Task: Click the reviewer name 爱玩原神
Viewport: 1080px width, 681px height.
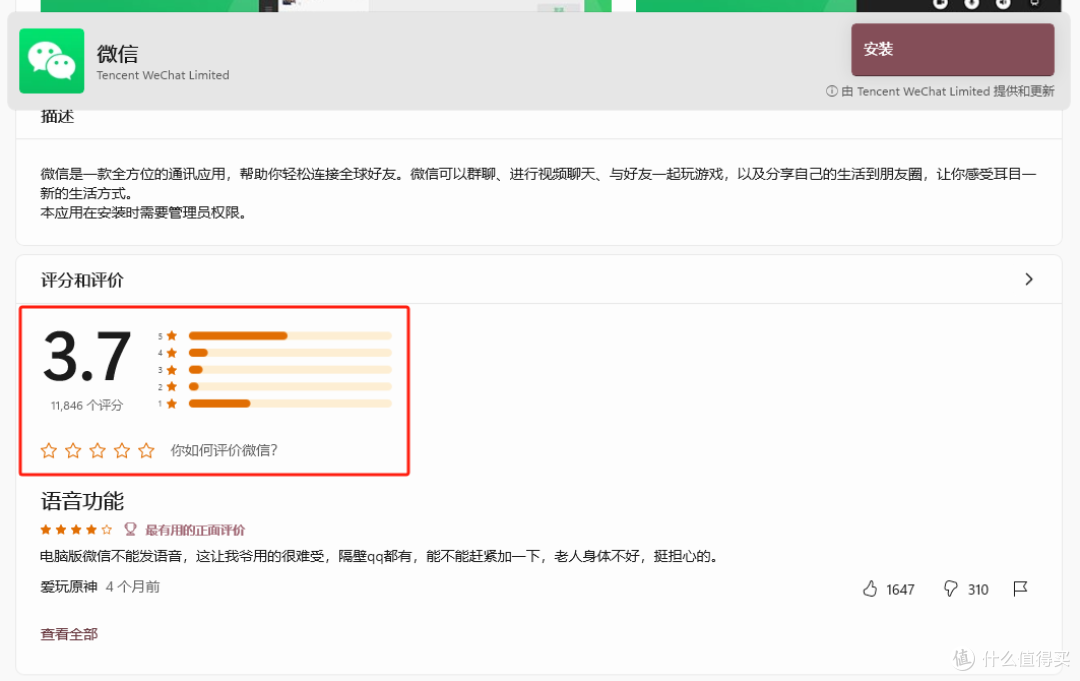Action: (69, 587)
